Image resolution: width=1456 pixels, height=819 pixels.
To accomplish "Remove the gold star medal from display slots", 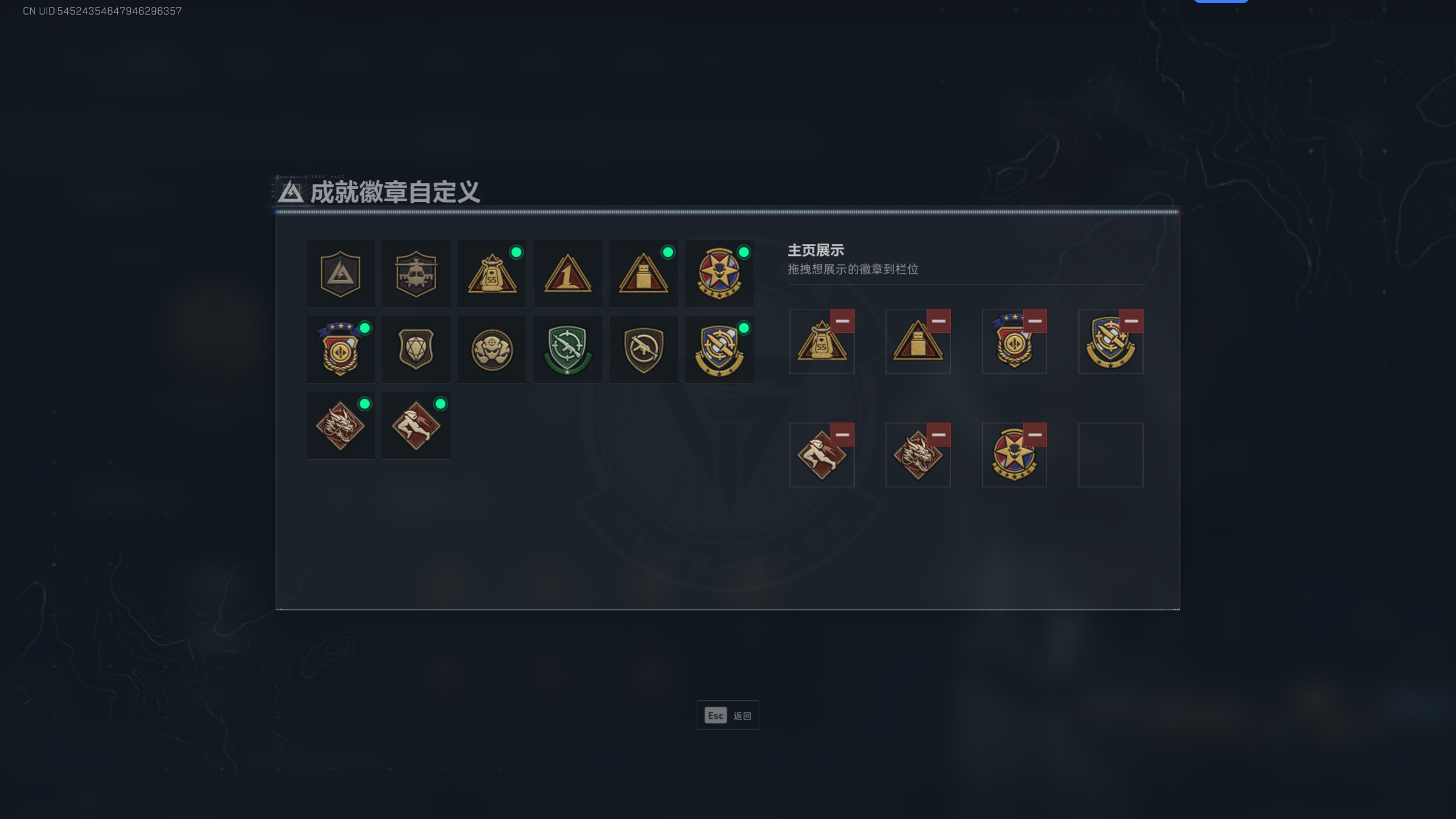I will point(1035,435).
